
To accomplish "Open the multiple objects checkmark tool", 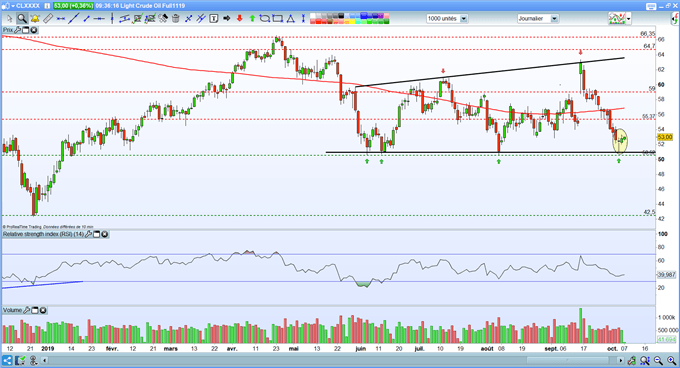I will tap(150, 19).
